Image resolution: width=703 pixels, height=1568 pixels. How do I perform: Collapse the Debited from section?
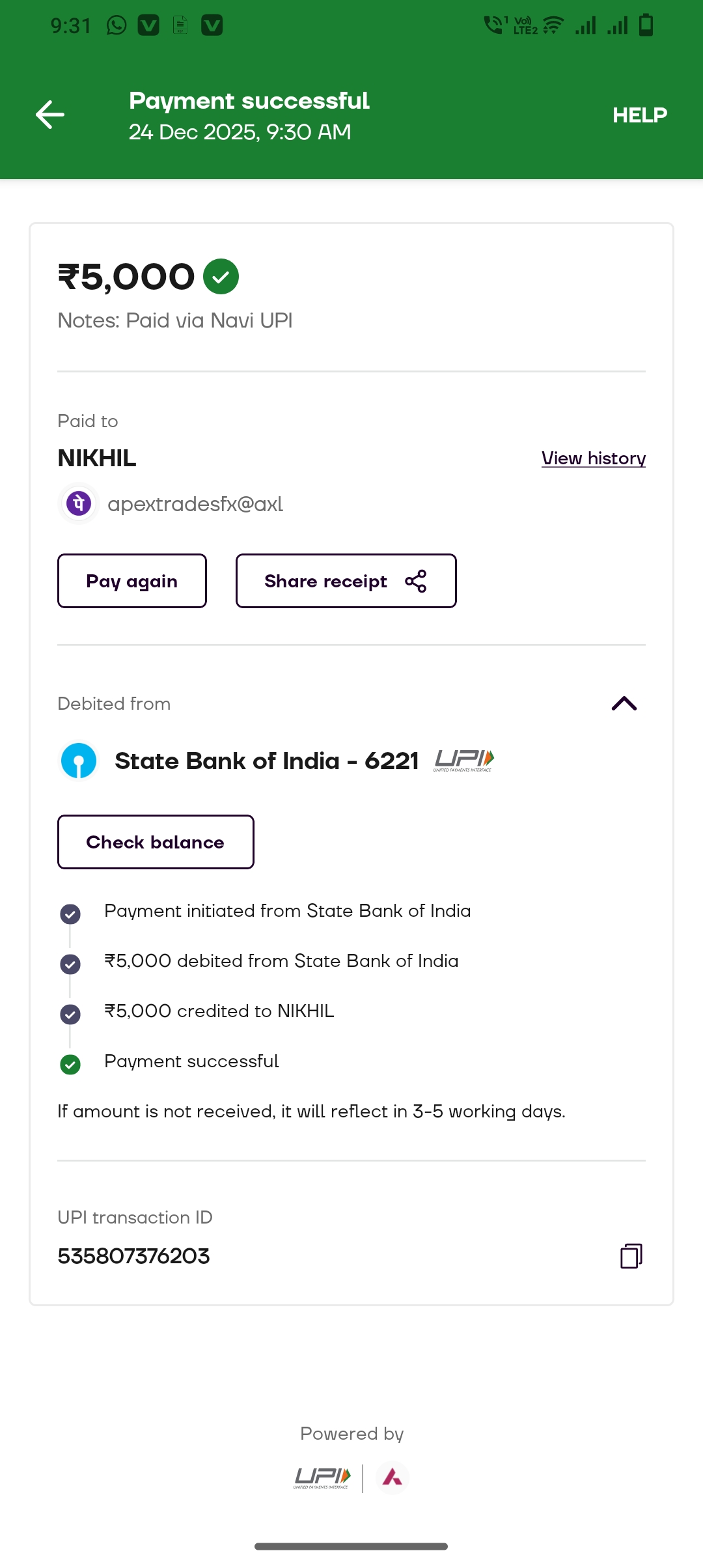(624, 703)
